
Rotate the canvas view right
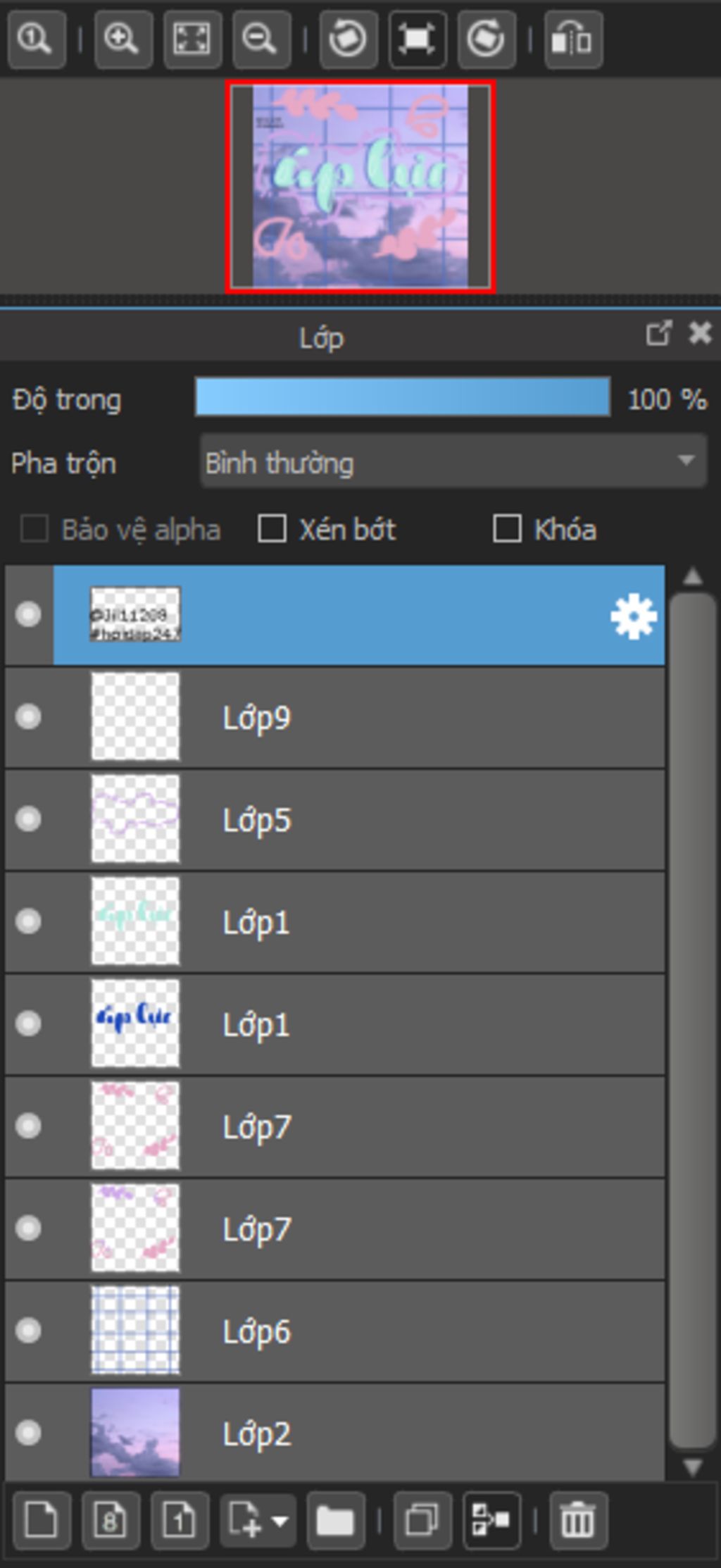[x=487, y=39]
